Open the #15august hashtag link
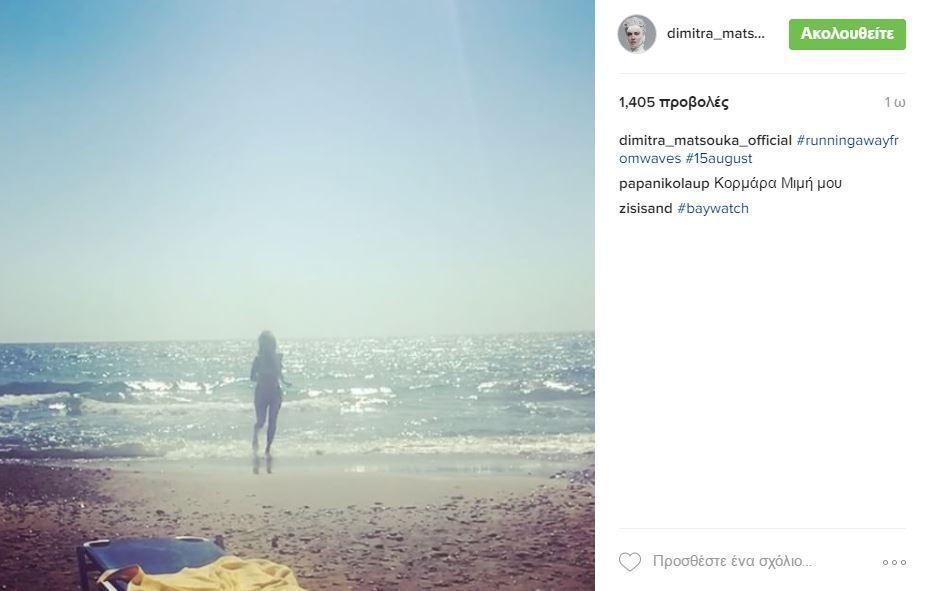This screenshot has height=591, width=926. tap(719, 158)
